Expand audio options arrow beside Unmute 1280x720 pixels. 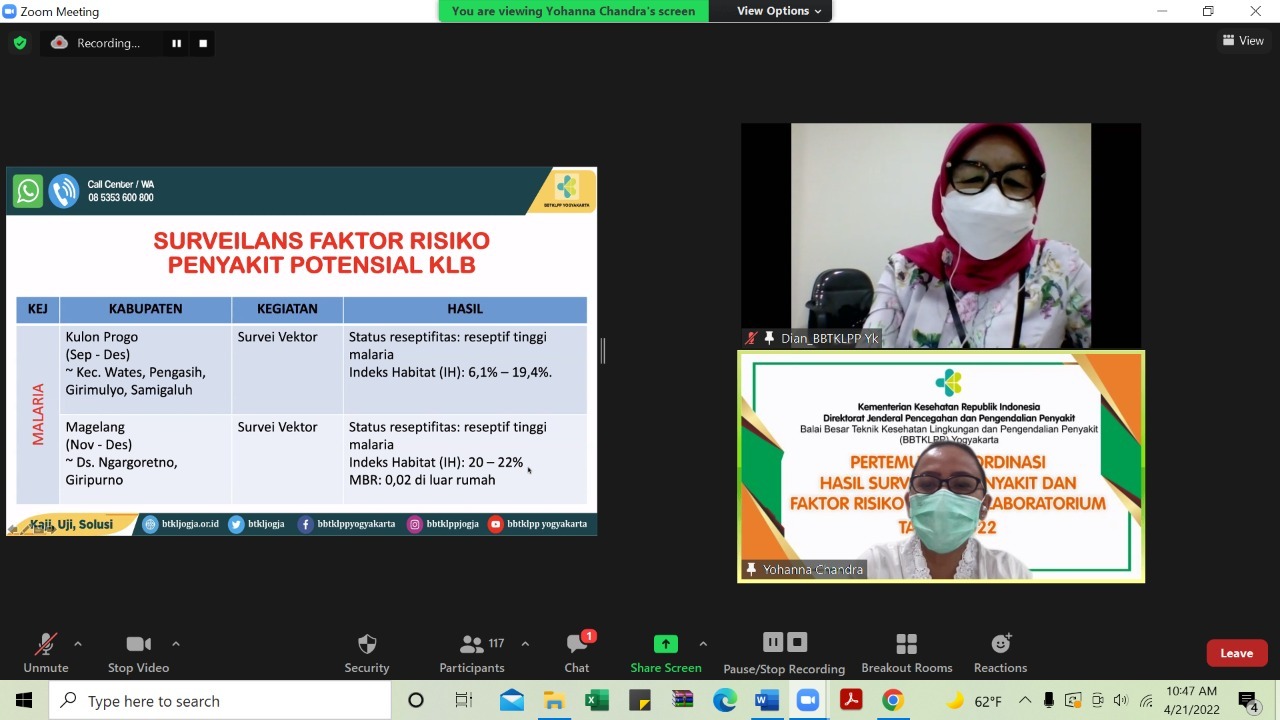pyautogui.click(x=78, y=644)
